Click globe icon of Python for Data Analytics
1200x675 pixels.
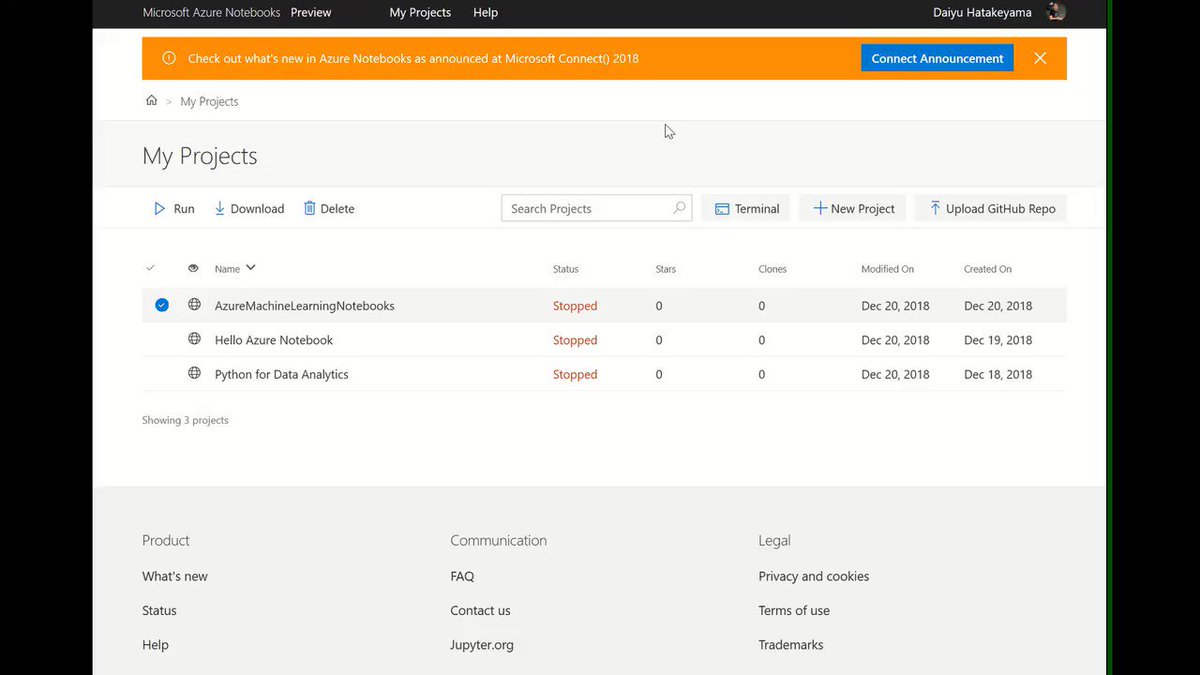coord(194,373)
